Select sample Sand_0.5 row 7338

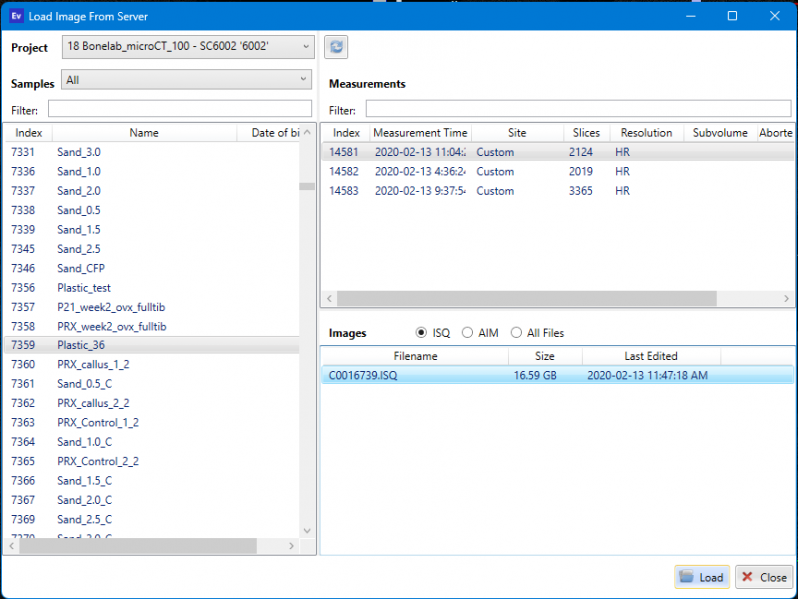[x=152, y=210]
